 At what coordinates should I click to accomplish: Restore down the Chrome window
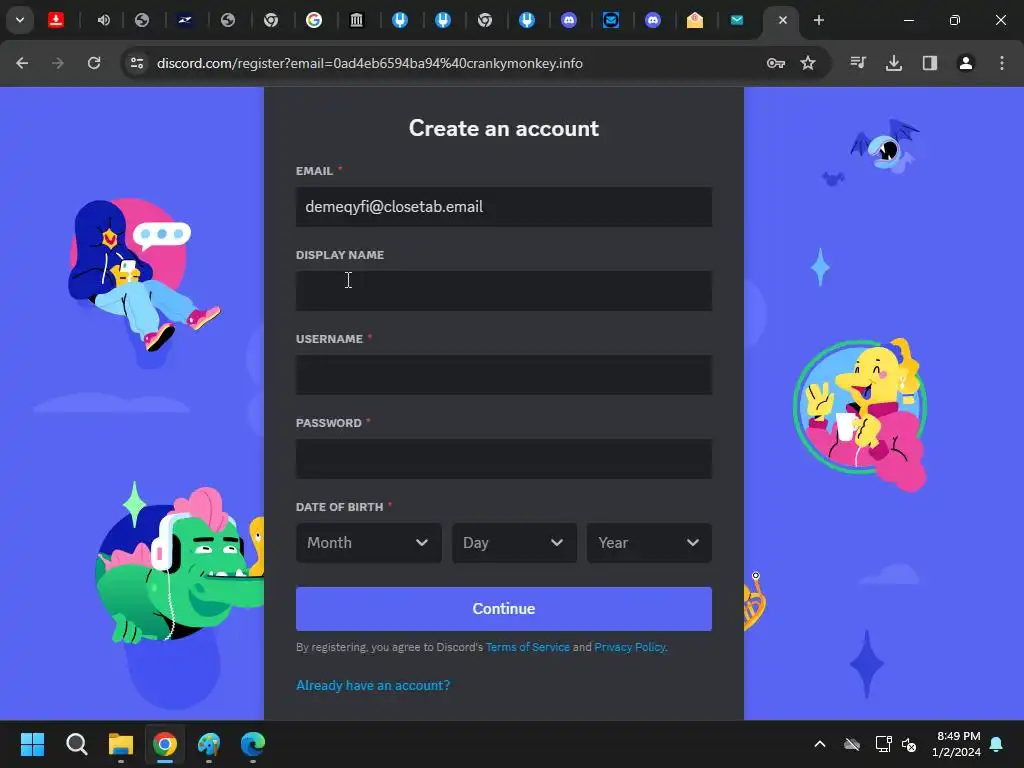coord(954,20)
